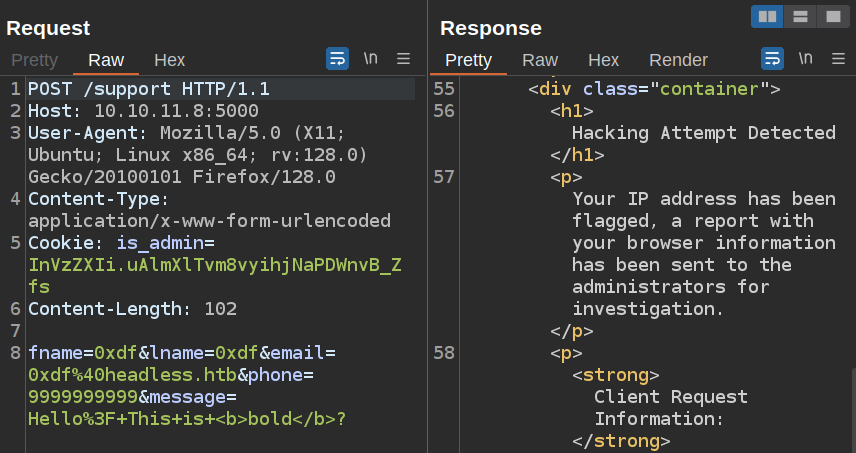This screenshot has height=453, width=856.
Task: Select the Raw tab in Request panel
Action: click(106, 60)
